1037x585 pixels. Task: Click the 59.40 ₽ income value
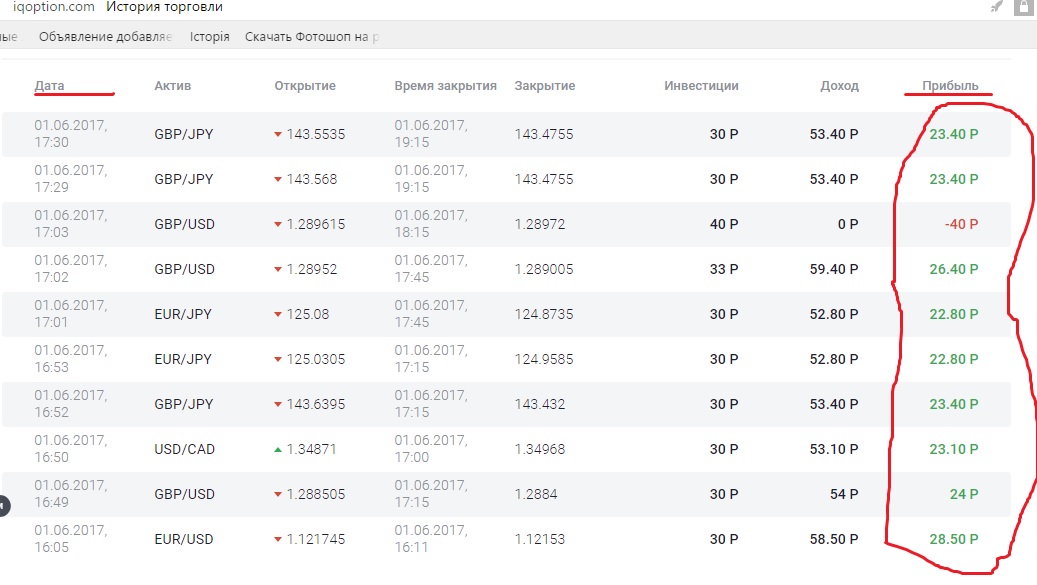(834, 269)
